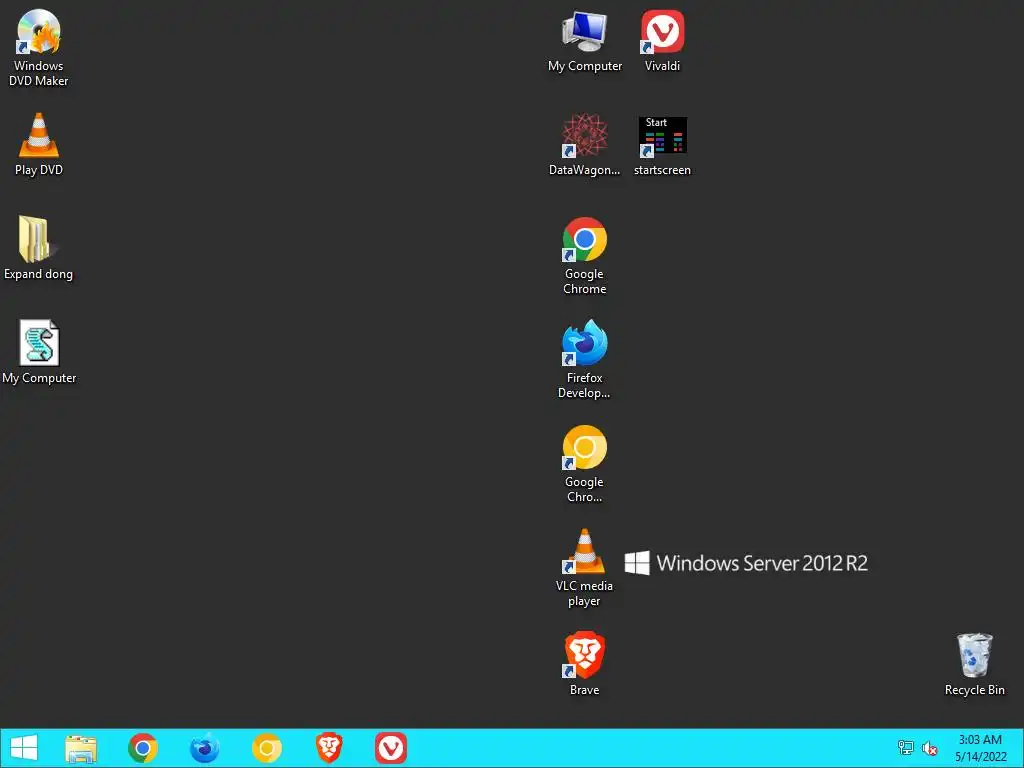1024x768 pixels.
Task: Select the DataWagon desktop shortcut
Action: (x=584, y=144)
